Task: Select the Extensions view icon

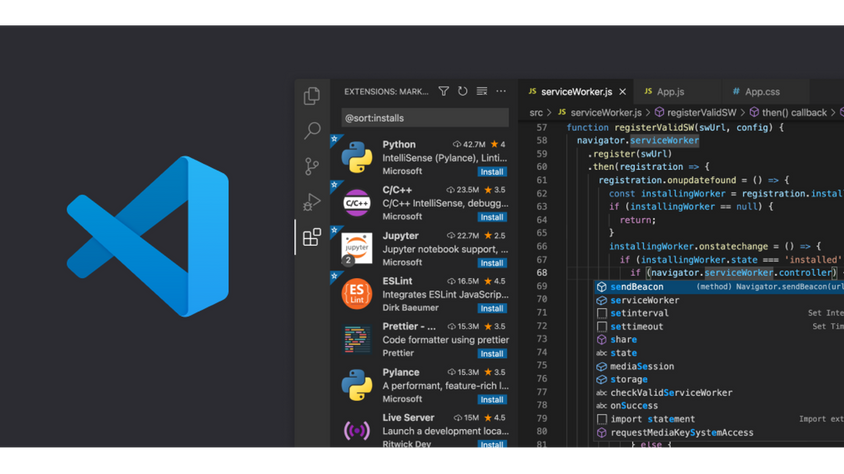Action: [x=312, y=237]
